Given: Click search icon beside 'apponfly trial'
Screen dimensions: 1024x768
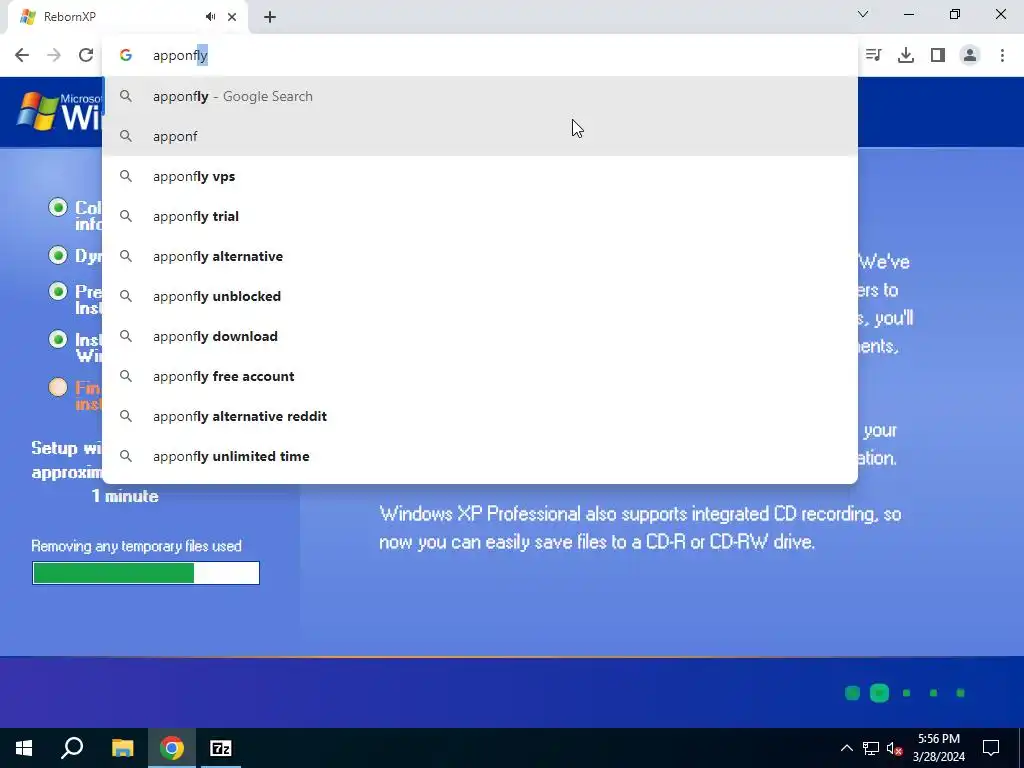Looking at the screenshot, I should pos(126,216).
